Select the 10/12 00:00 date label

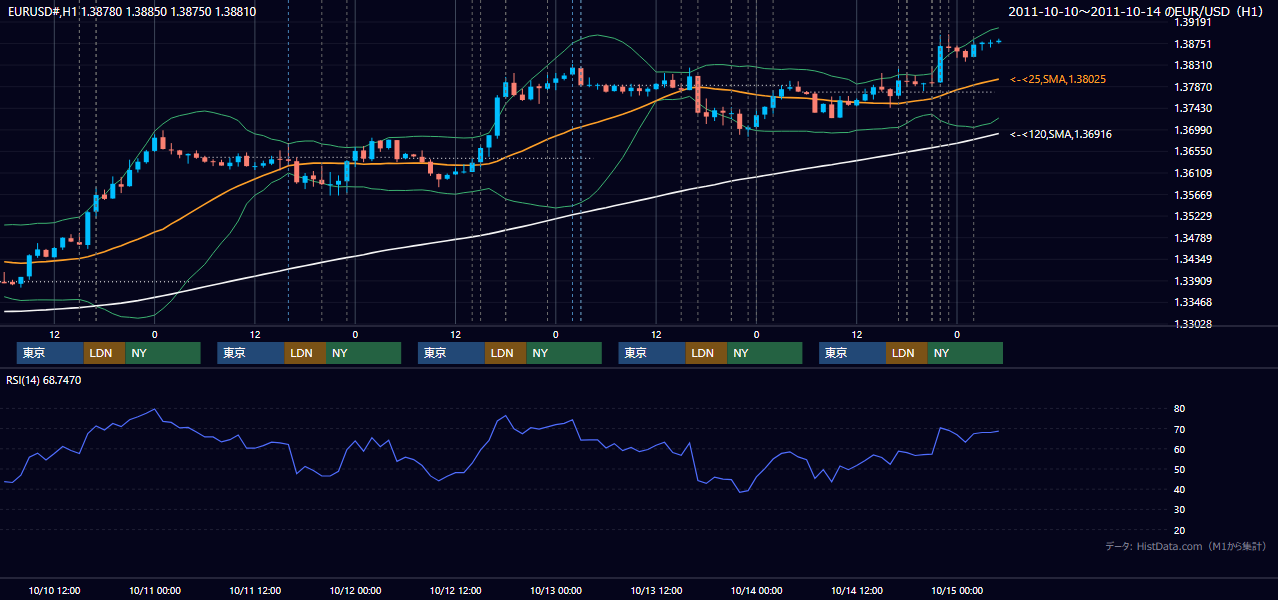(x=355, y=590)
